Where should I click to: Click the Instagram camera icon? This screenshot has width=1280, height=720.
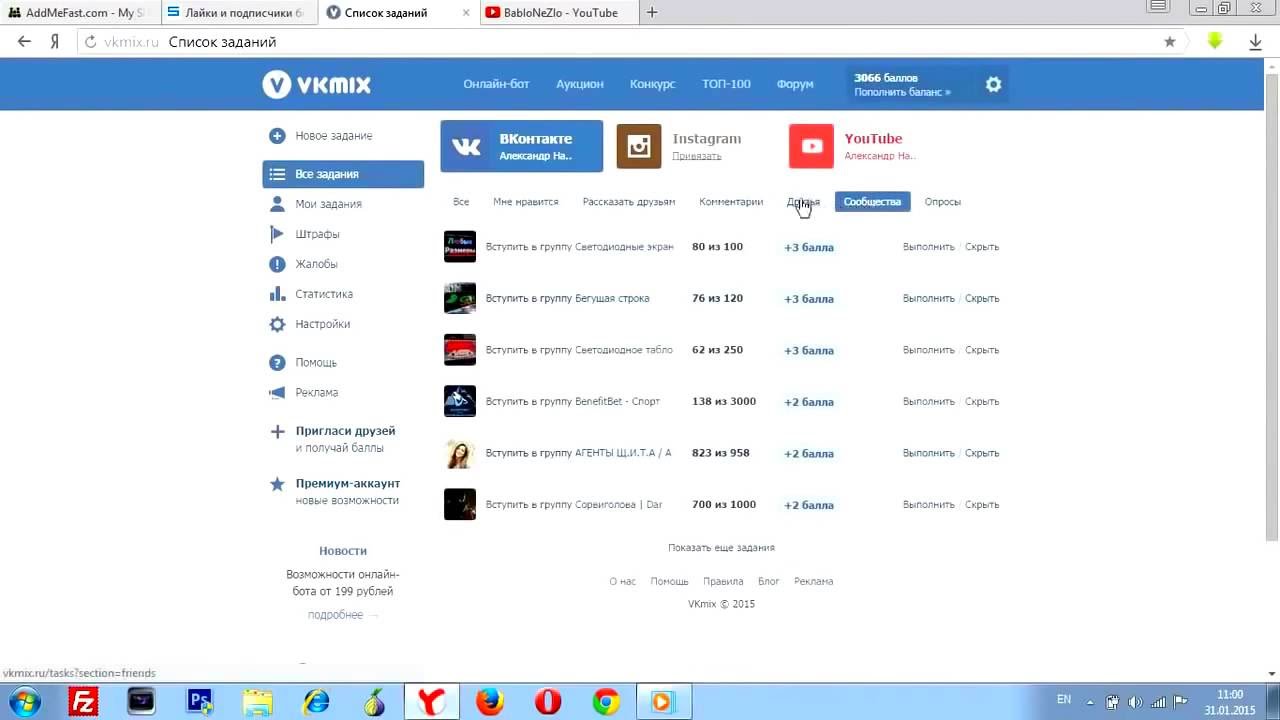pos(639,146)
